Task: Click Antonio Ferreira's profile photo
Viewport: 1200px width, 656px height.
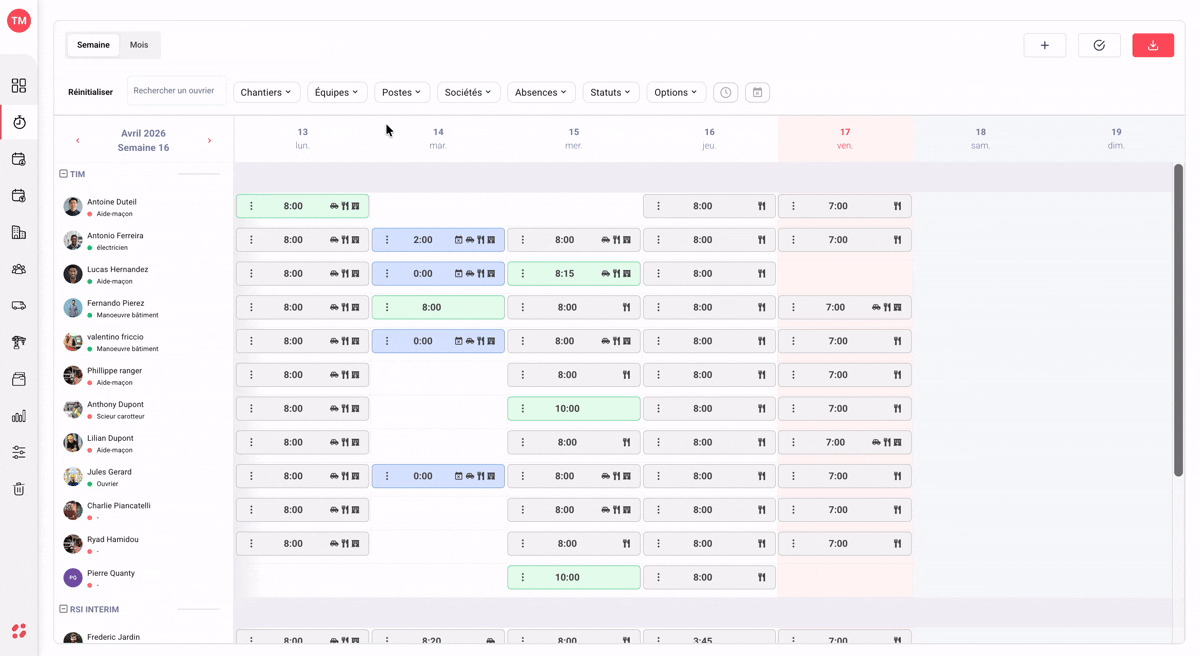Action: coord(73,240)
